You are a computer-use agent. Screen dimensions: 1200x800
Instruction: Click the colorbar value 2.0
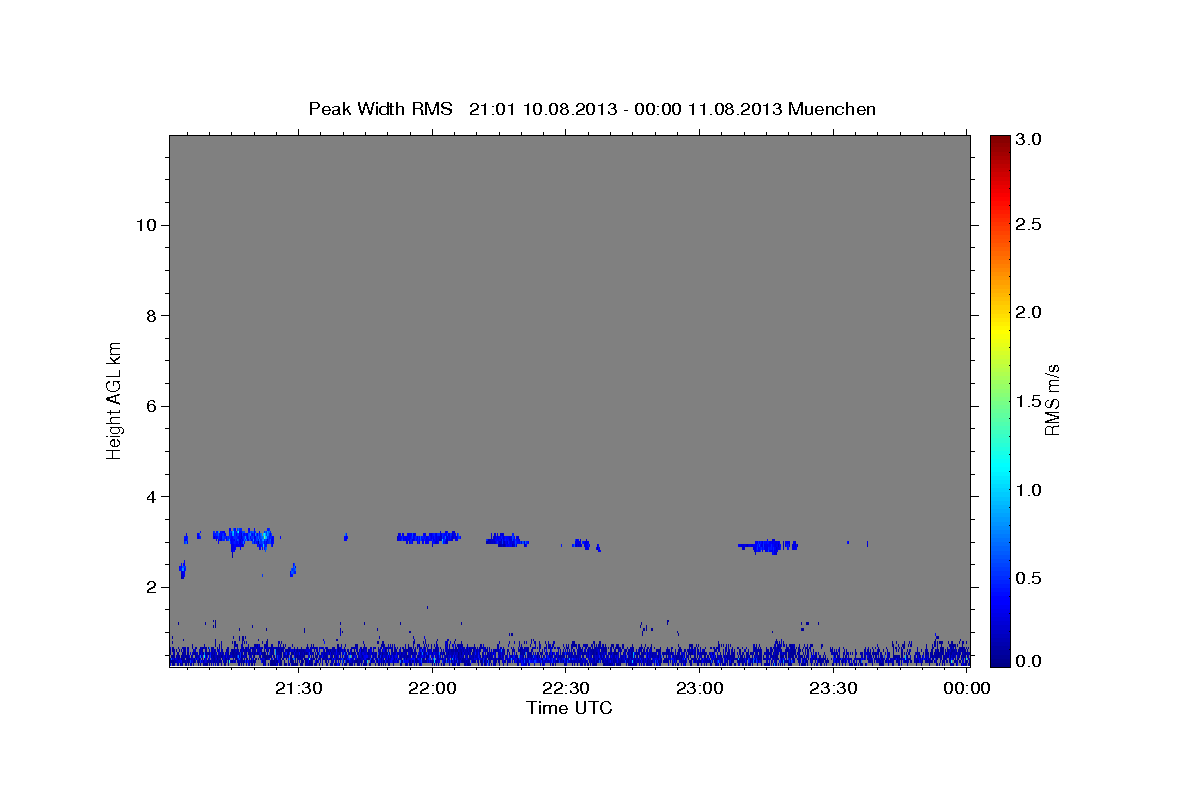pyautogui.click(x=1030, y=312)
